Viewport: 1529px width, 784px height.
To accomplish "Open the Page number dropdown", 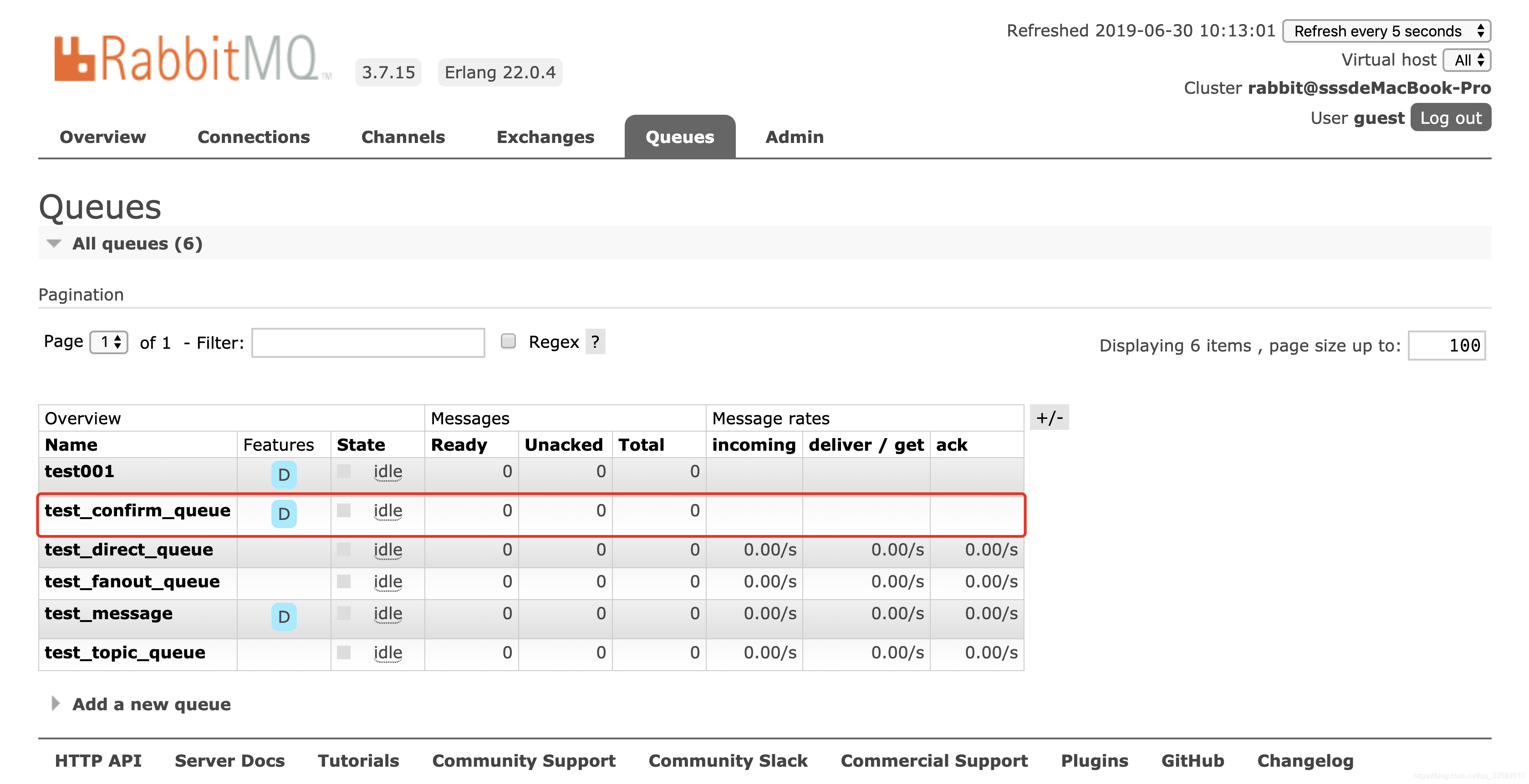I will 109,342.
